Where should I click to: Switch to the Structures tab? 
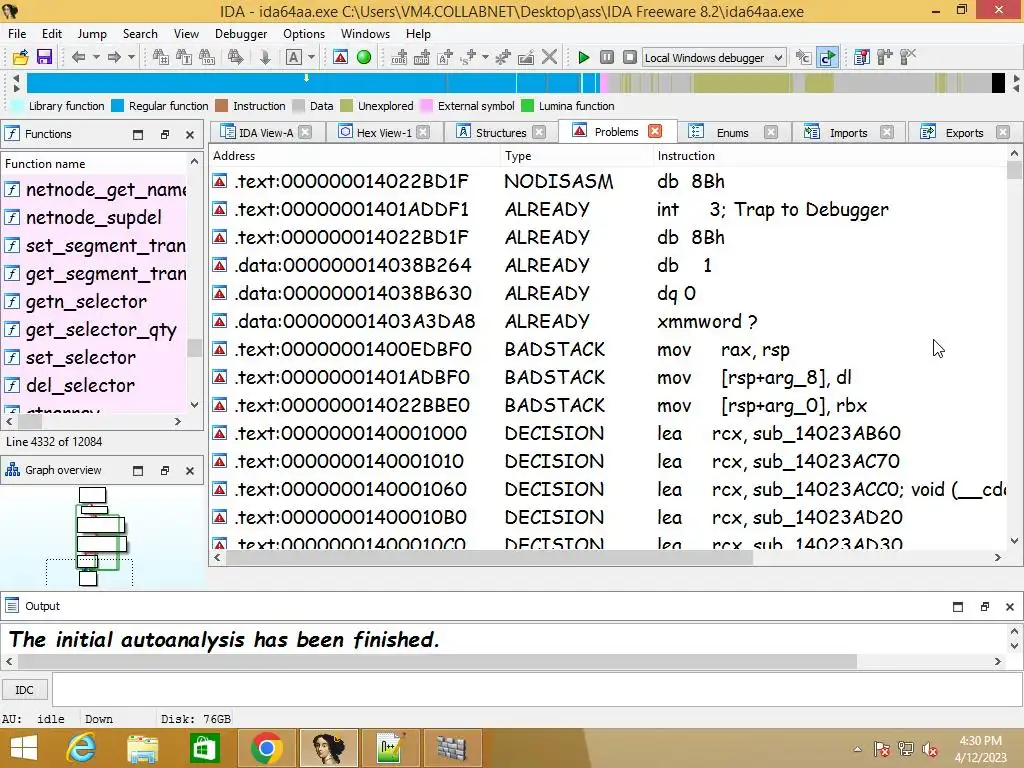pos(501,133)
